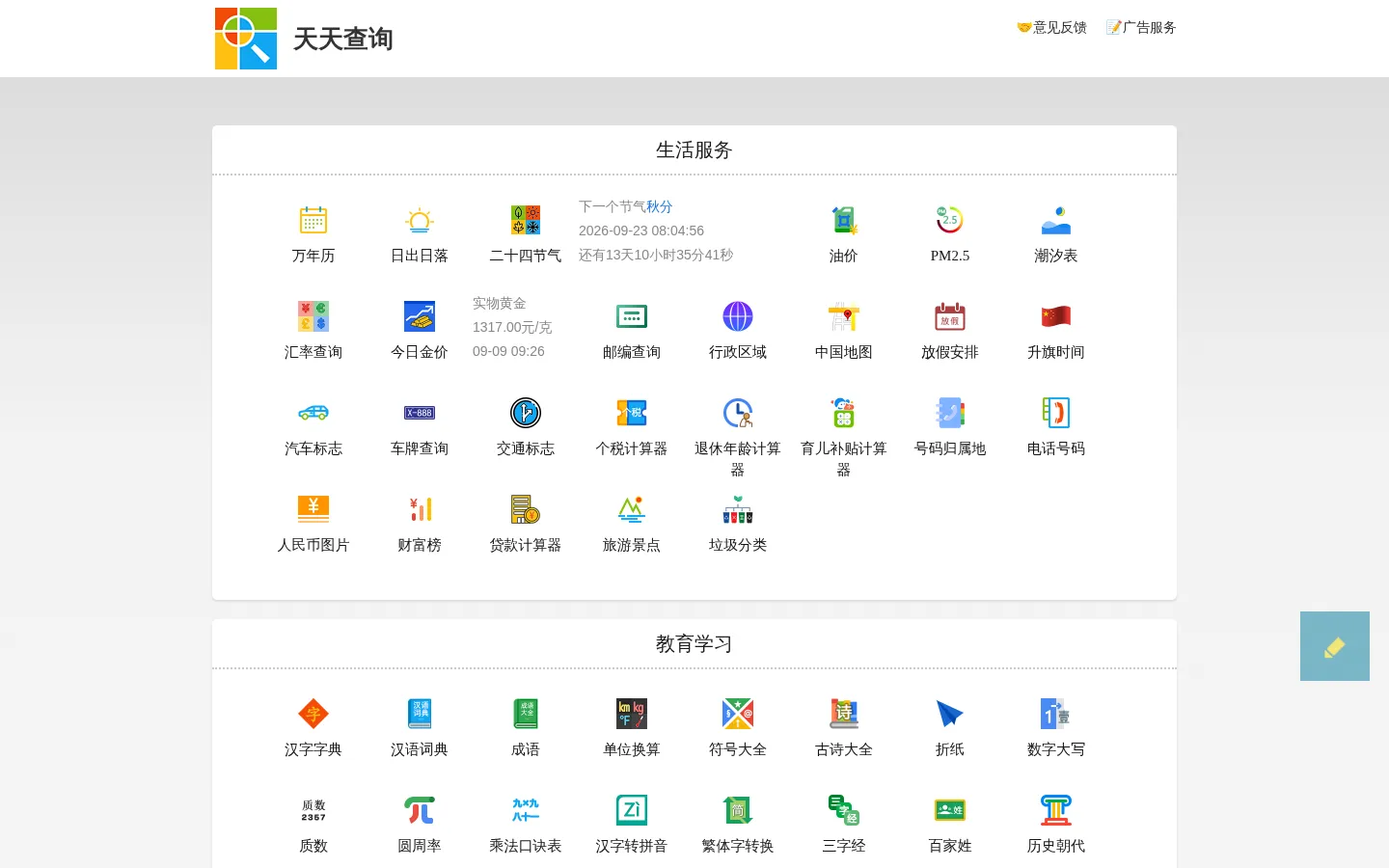The image size is (1389, 868).
Task: Open the 汉语词典 book icon
Action: pos(420,714)
